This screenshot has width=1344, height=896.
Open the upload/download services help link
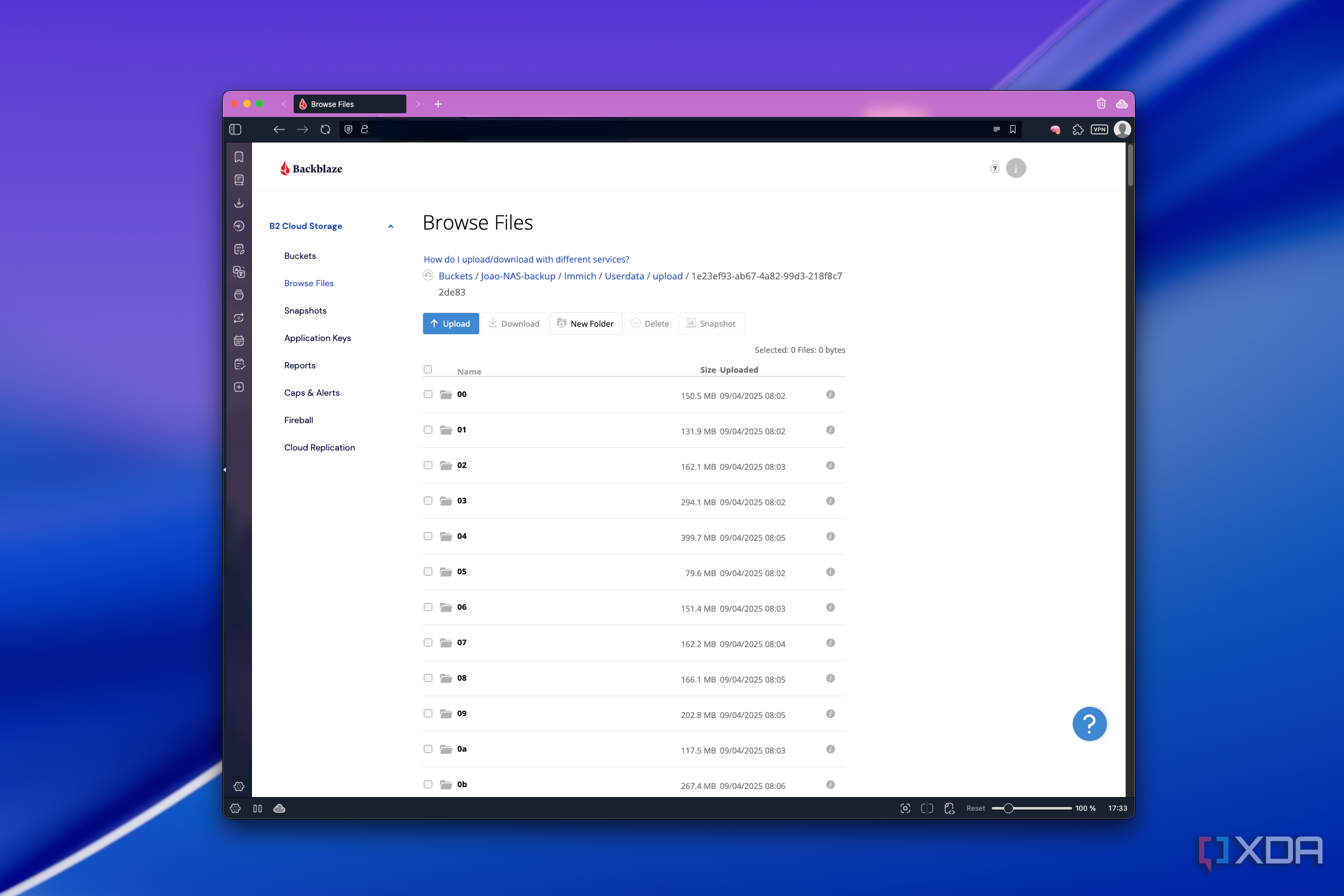tap(526, 259)
